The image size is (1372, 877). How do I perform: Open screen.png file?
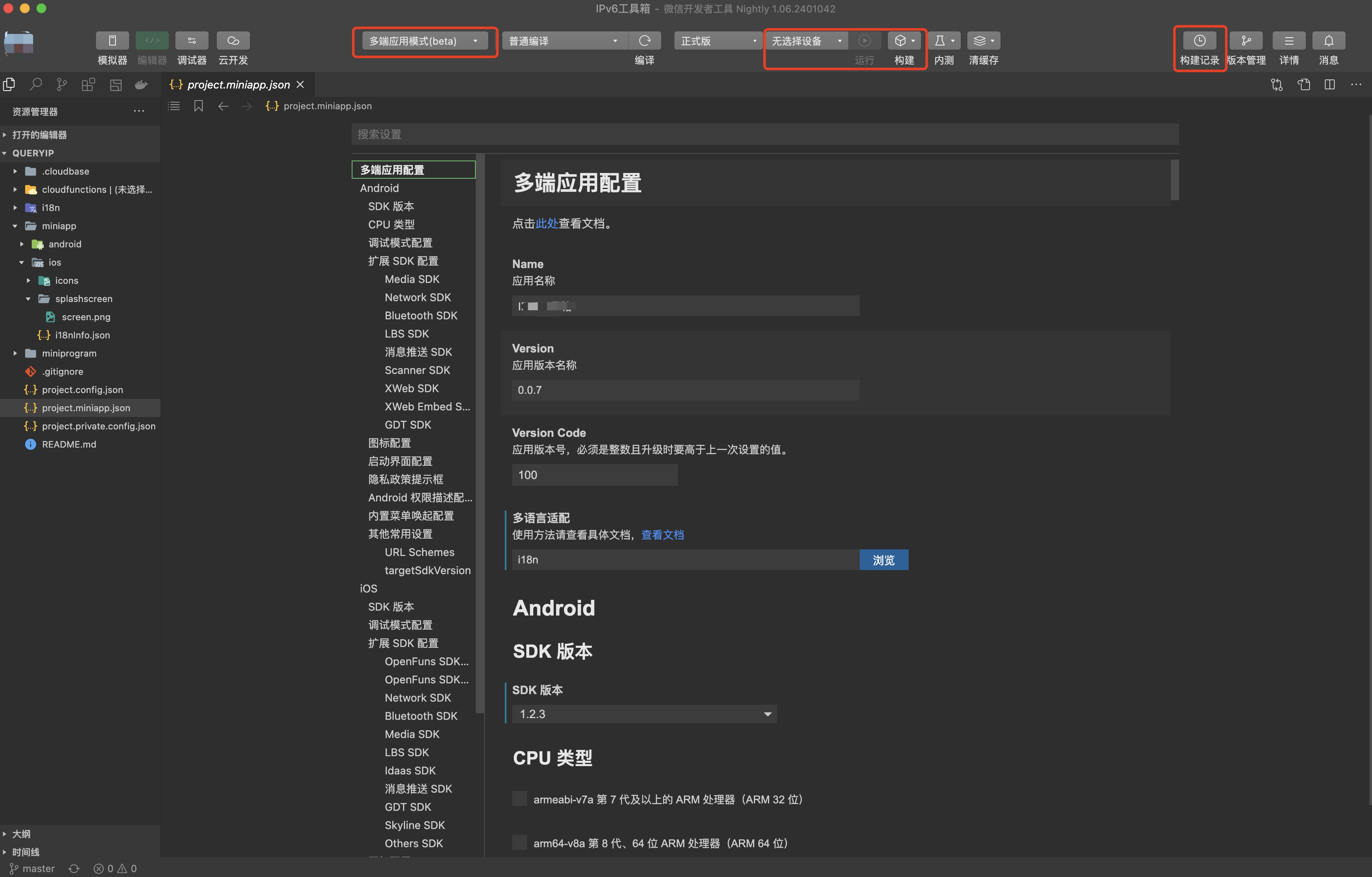click(80, 317)
